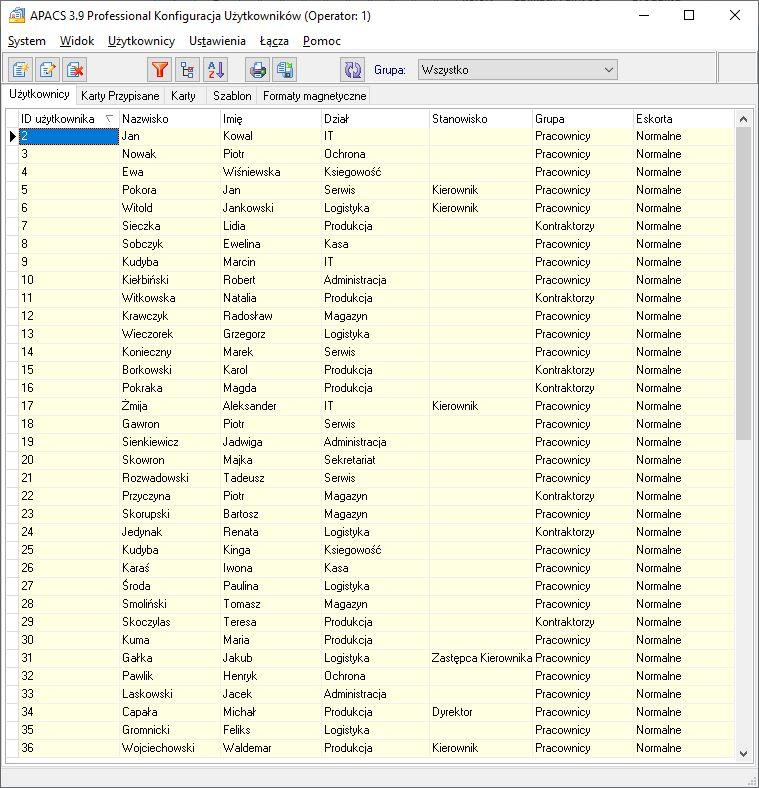Switch to the Karty tab
This screenshot has width=759, height=788.
coord(183,95)
